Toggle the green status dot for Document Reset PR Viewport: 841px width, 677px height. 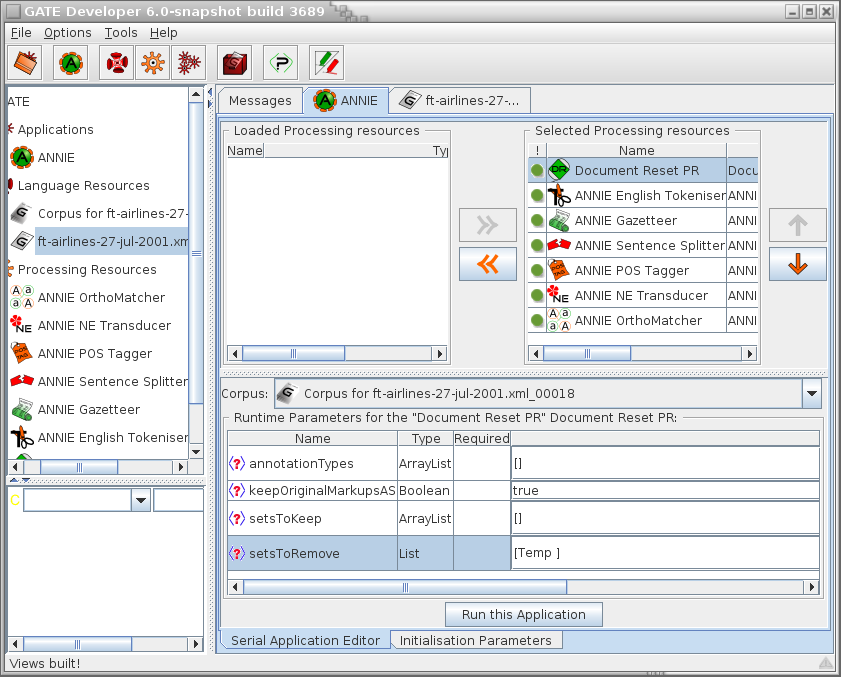pyautogui.click(x=537, y=170)
